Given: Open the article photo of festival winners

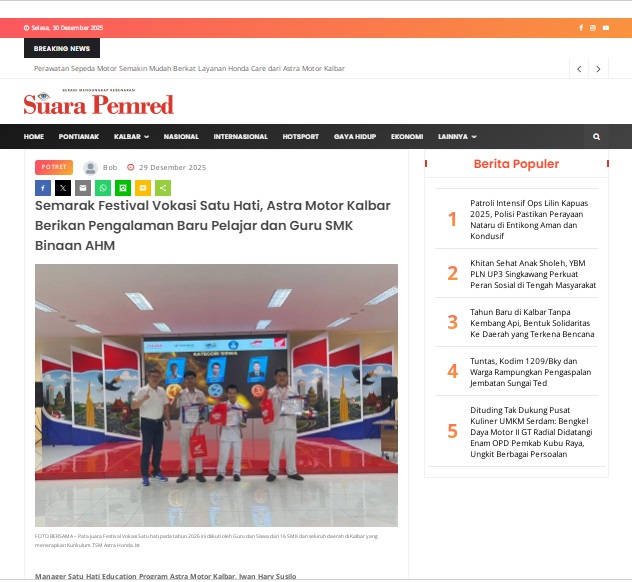Looking at the screenshot, I should (x=216, y=395).
